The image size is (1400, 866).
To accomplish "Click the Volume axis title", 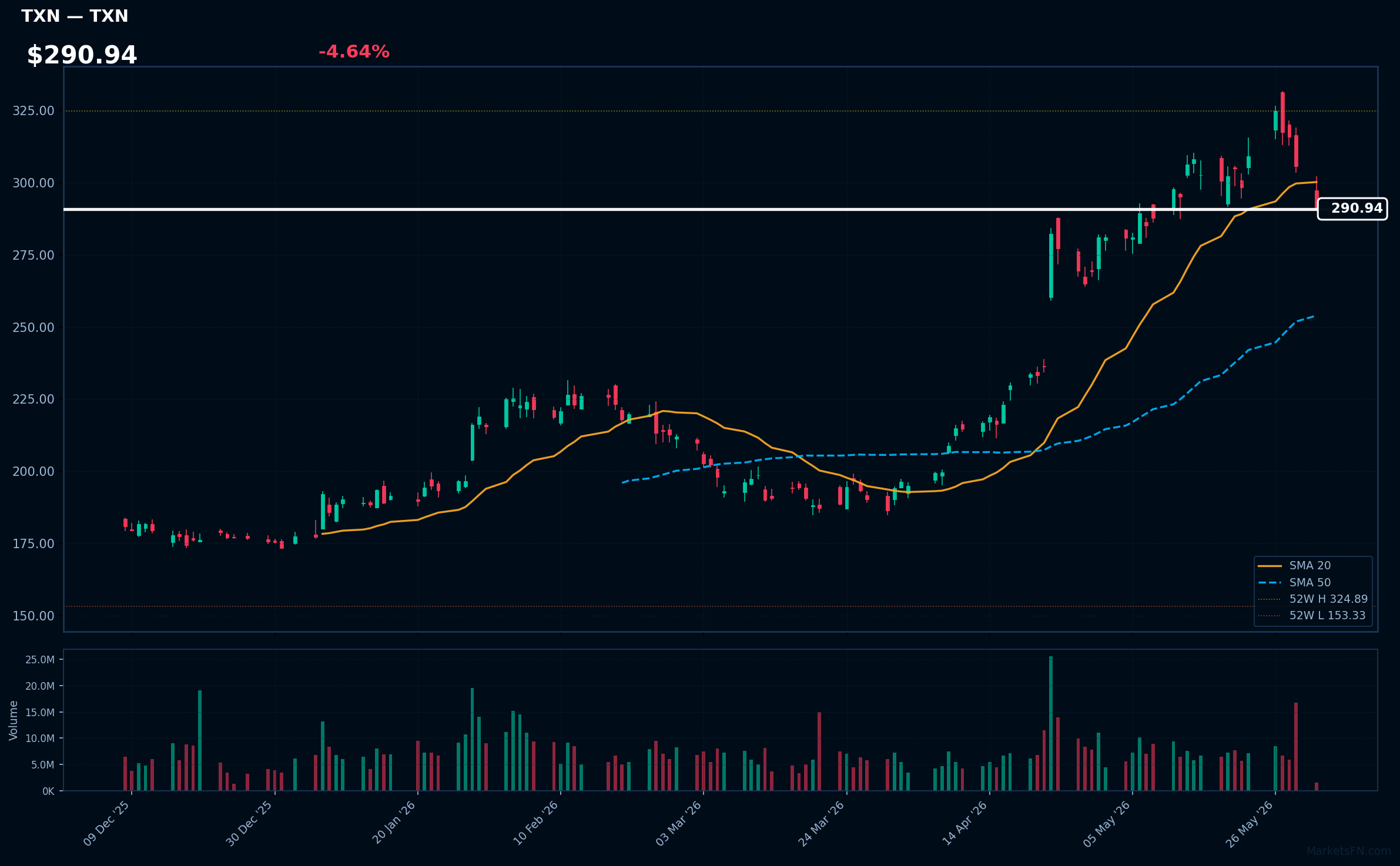I will (13, 720).
